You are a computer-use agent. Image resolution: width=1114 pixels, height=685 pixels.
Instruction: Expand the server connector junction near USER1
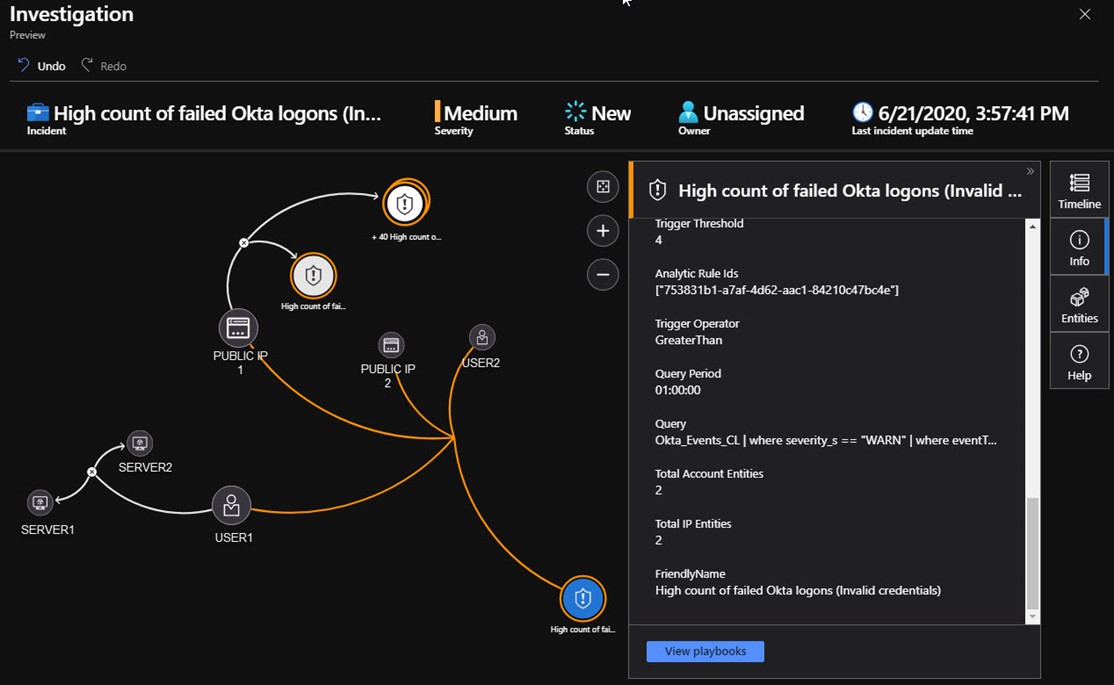(x=92, y=471)
